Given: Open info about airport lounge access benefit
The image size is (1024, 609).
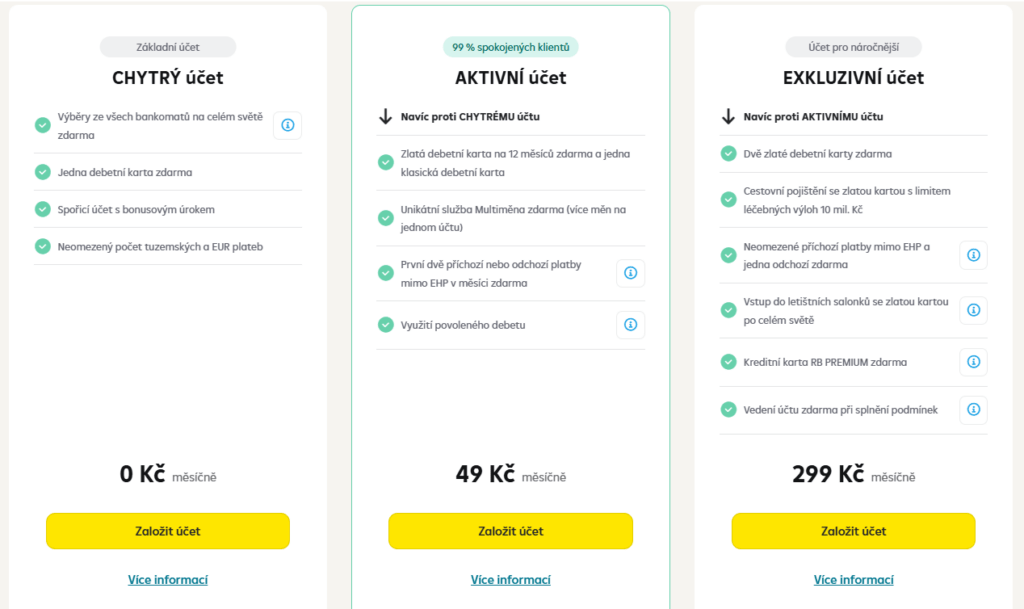Looking at the screenshot, I should pyautogui.click(x=973, y=311).
